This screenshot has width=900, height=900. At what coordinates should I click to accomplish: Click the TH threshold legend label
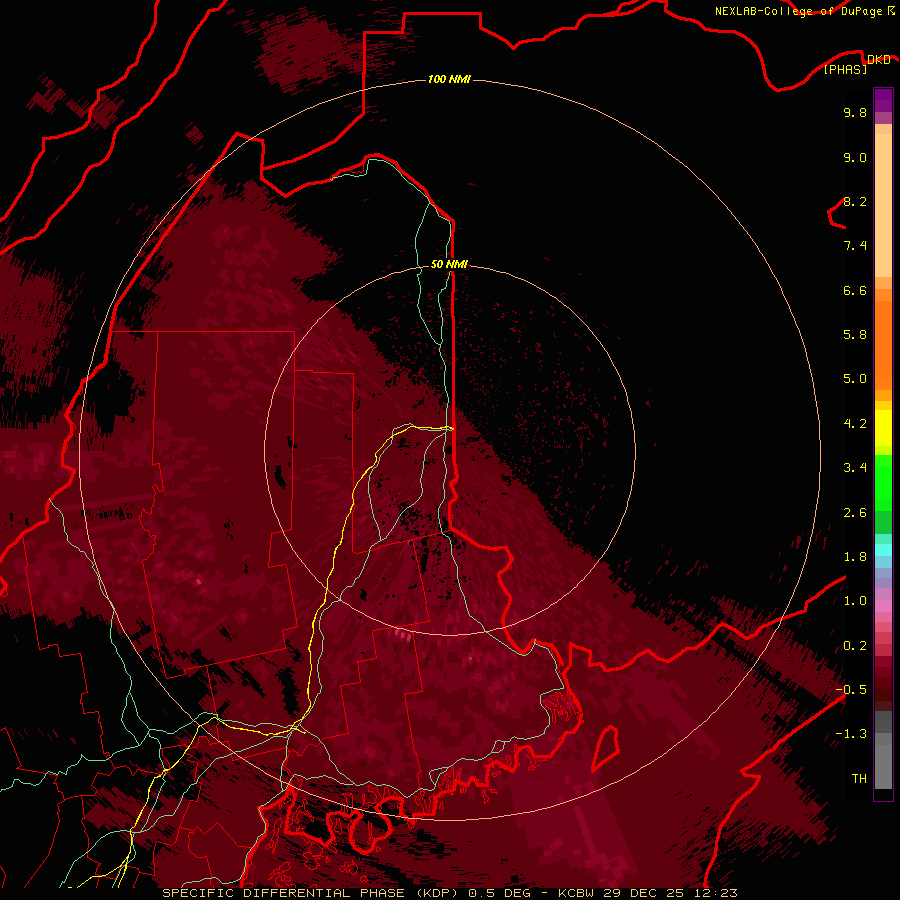click(859, 779)
